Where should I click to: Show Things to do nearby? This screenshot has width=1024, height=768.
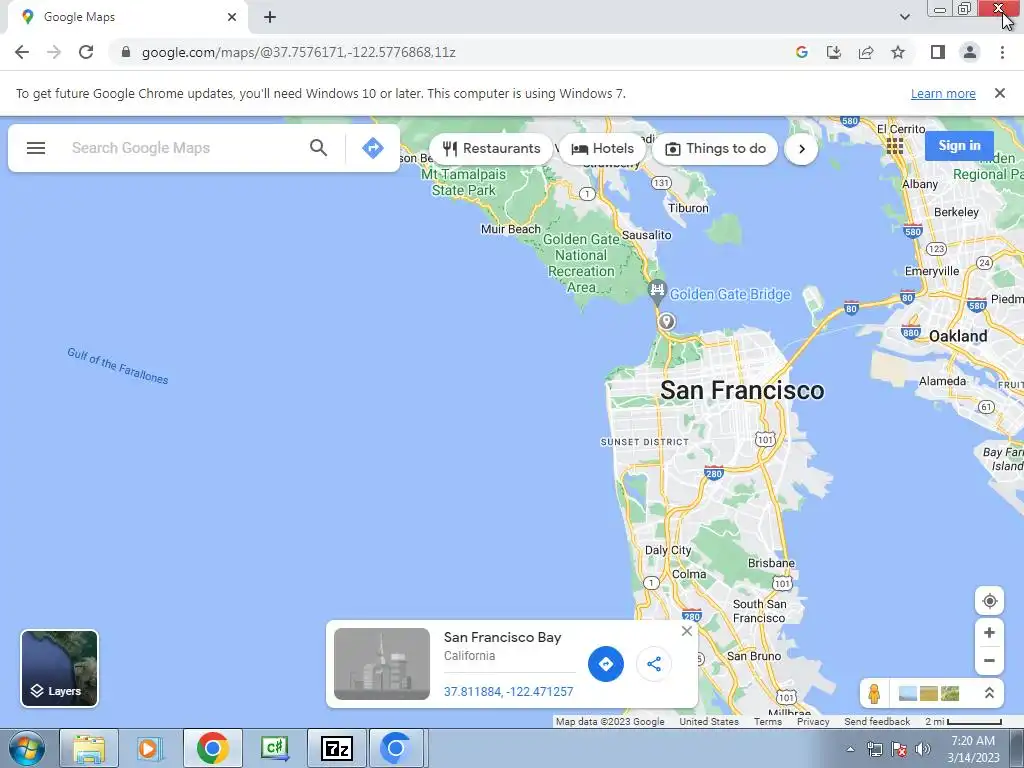715,148
